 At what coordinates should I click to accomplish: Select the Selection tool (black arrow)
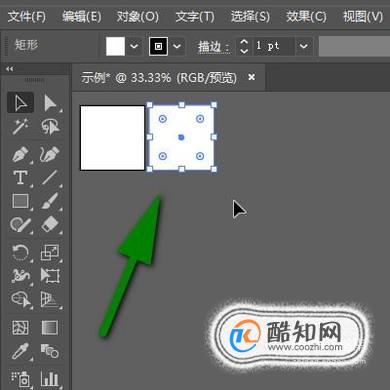pos(20,102)
